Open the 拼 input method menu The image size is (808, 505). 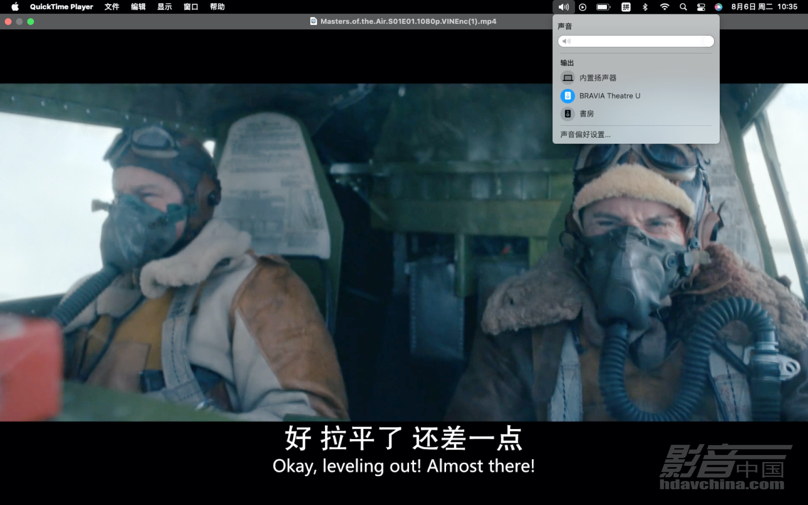point(626,7)
